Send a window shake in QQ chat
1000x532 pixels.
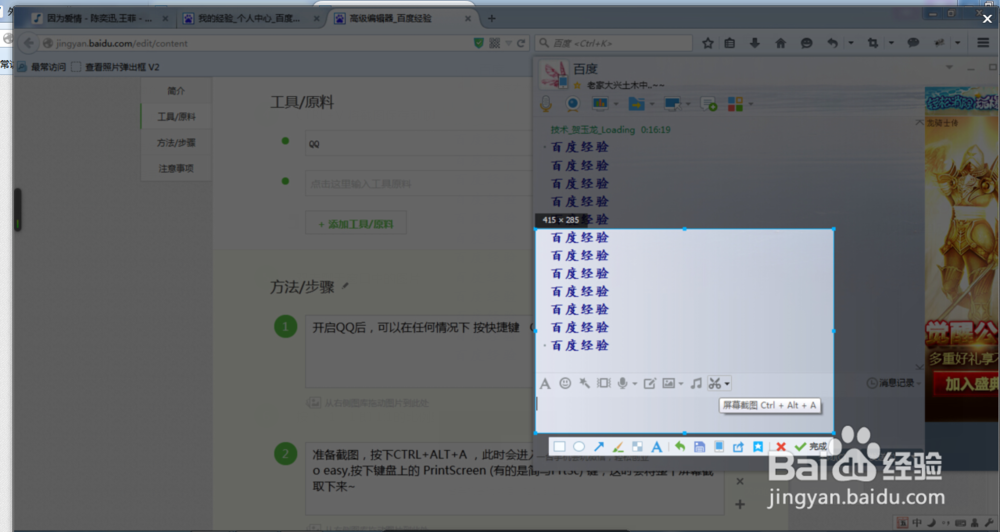click(603, 383)
